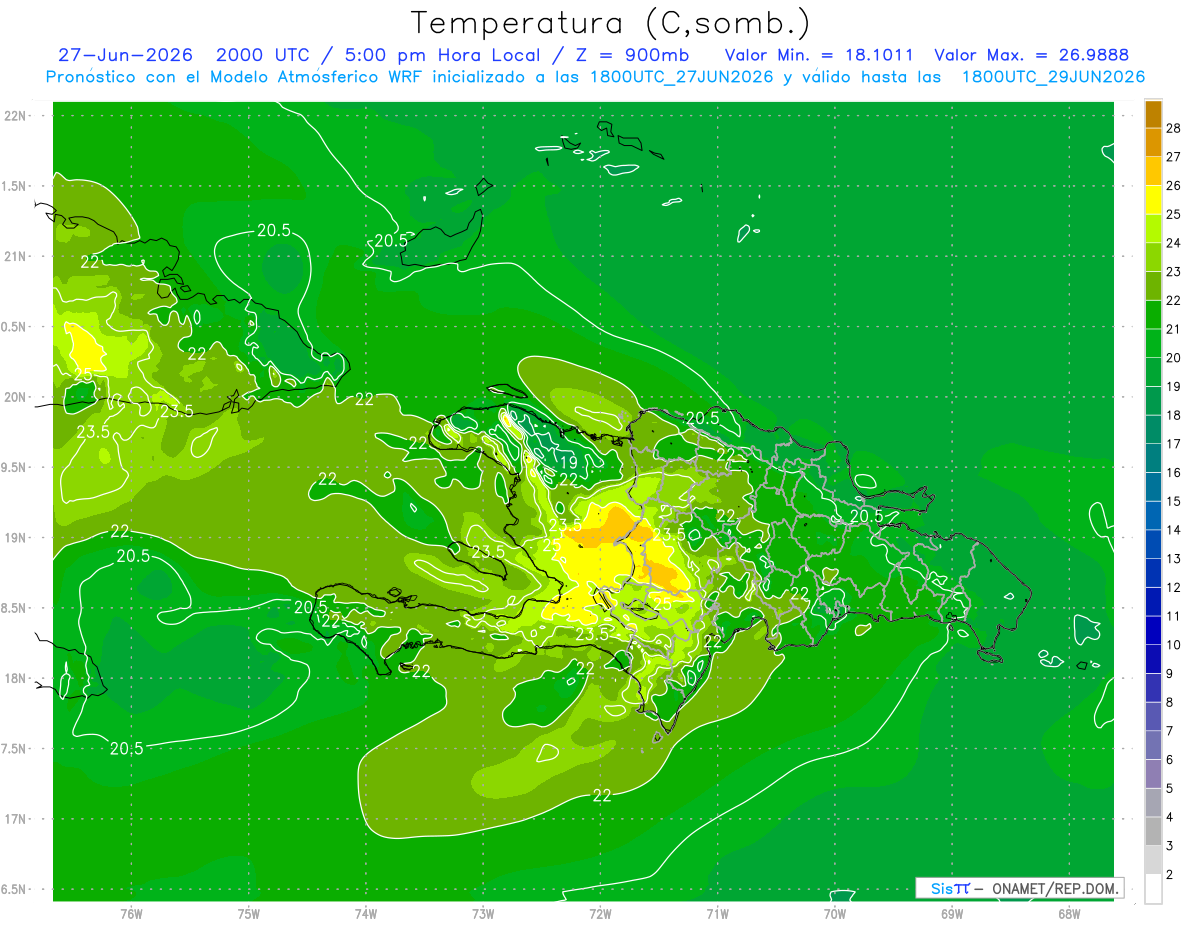The width and height of the screenshot is (1200, 927).
Task: Click the '17N' latitude axis label
Action: [15, 819]
